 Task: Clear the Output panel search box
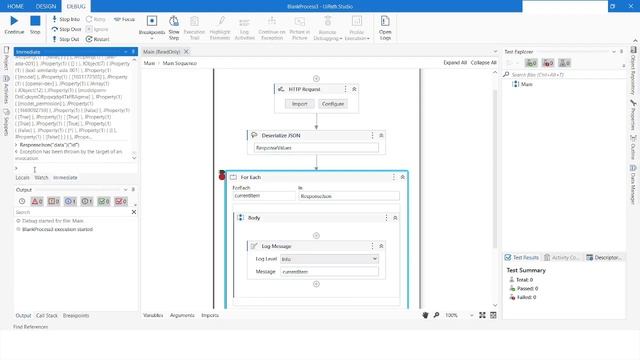[x=134, y=212]
